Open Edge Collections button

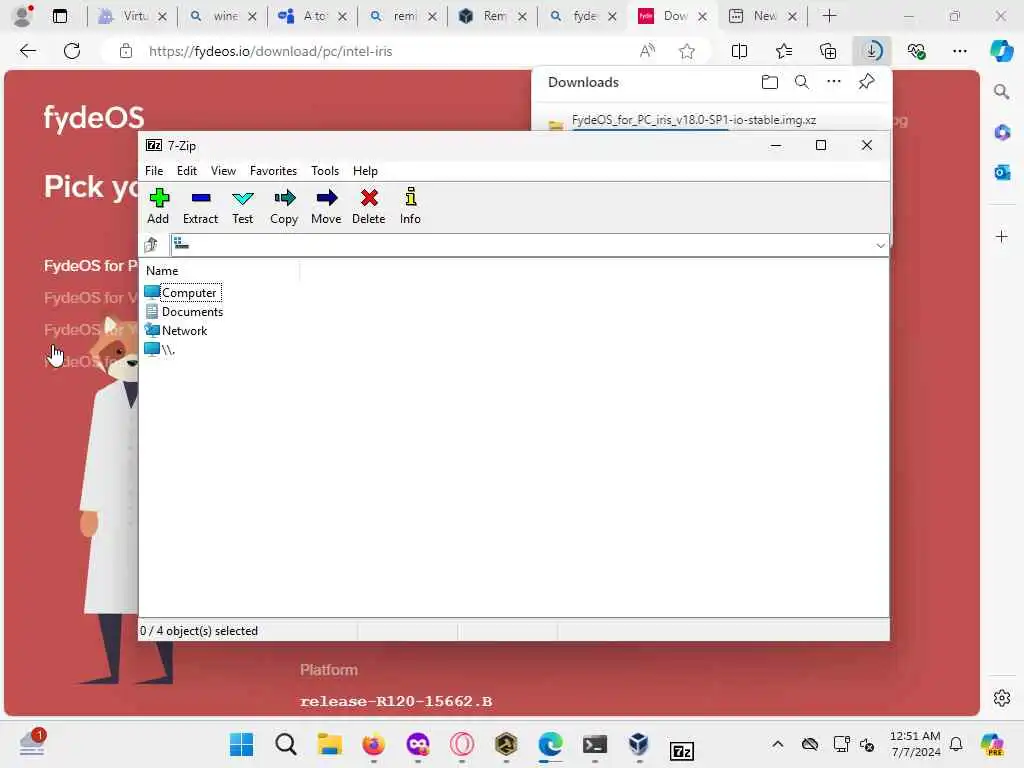[x=828, y=51]
